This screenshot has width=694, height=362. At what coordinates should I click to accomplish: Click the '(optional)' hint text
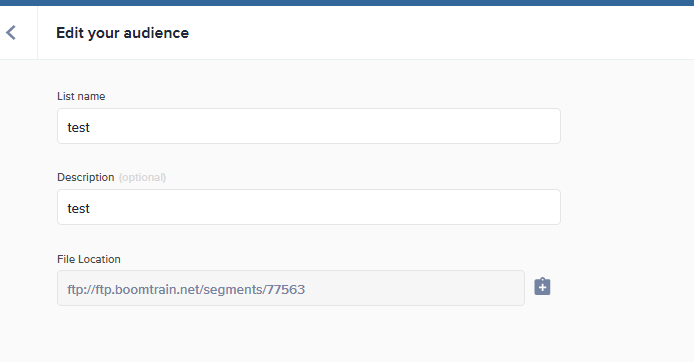(143, 177)
